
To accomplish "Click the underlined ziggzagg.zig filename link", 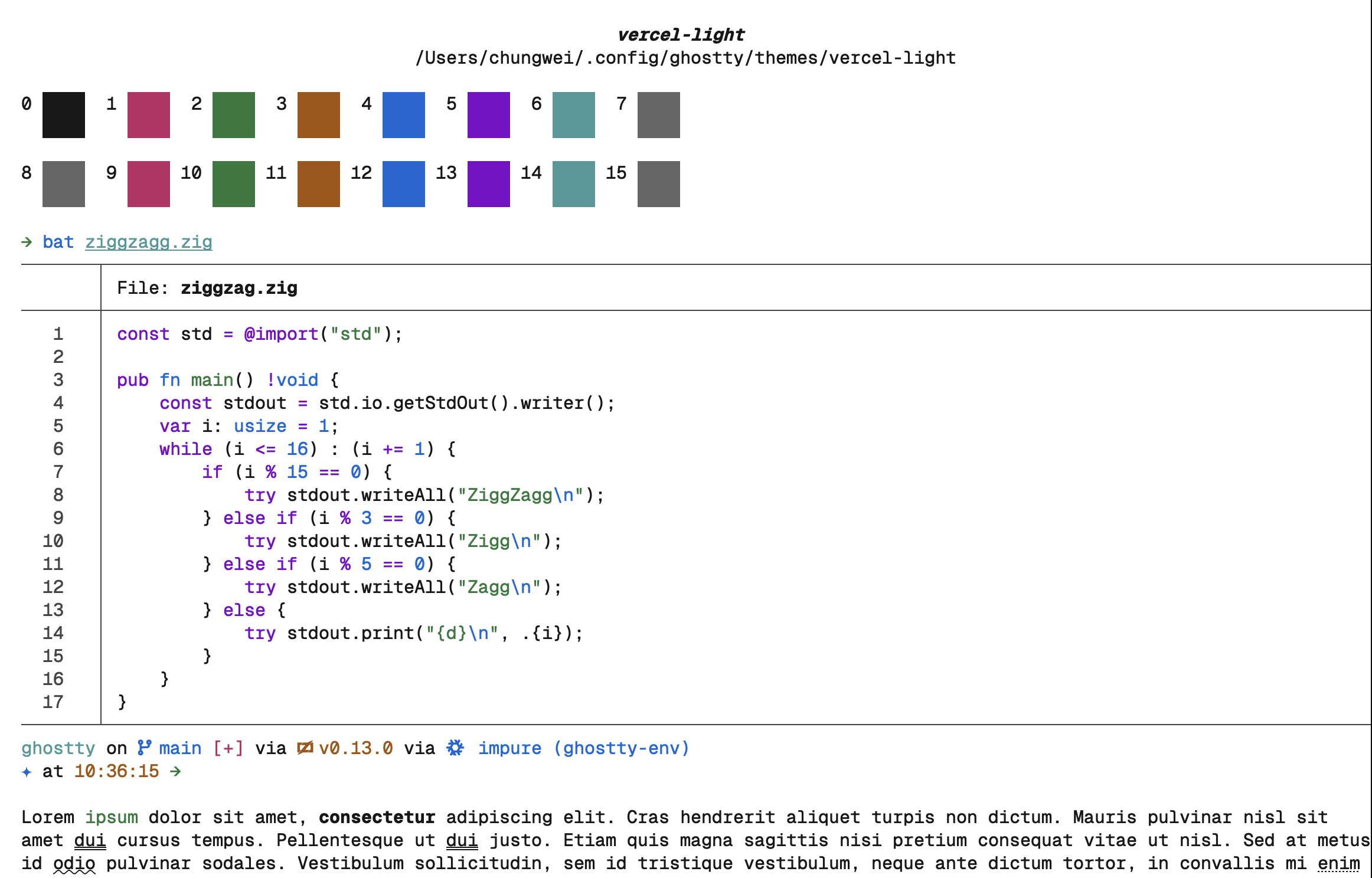I will [148, 242].
